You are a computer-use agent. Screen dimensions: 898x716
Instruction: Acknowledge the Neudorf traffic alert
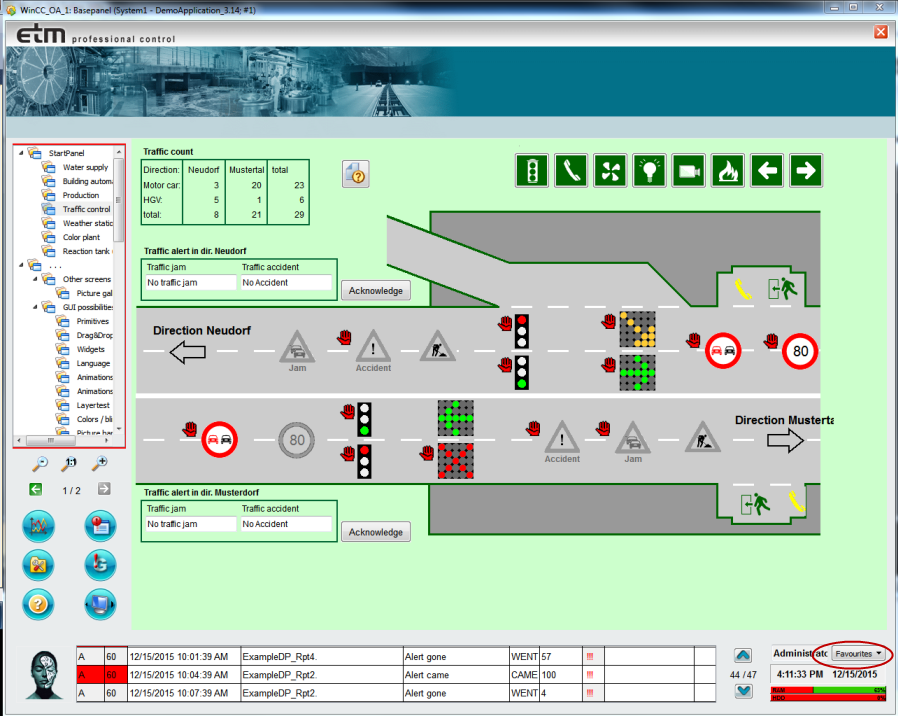(x=376, y=291)
